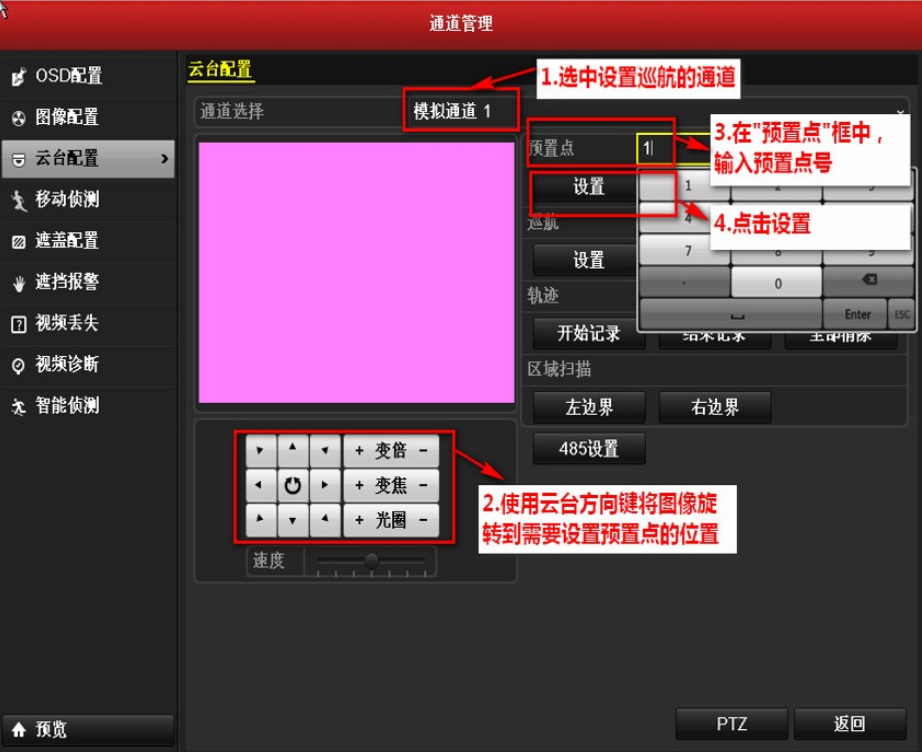Click the 视频丢失 question mark icon
Screen dimensions: 922x752
pos(19,324)
